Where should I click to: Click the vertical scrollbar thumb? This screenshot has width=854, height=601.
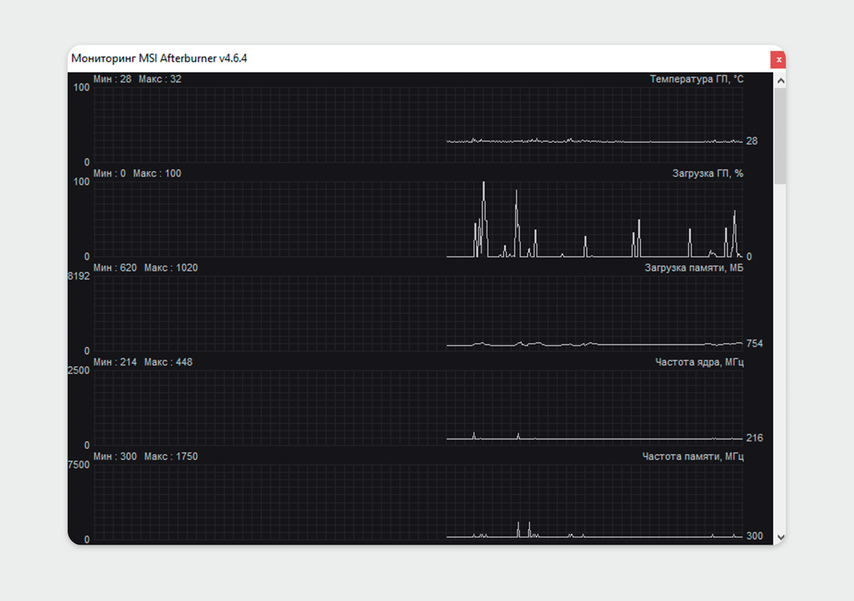pyautogui.click(x=780, y=136)
